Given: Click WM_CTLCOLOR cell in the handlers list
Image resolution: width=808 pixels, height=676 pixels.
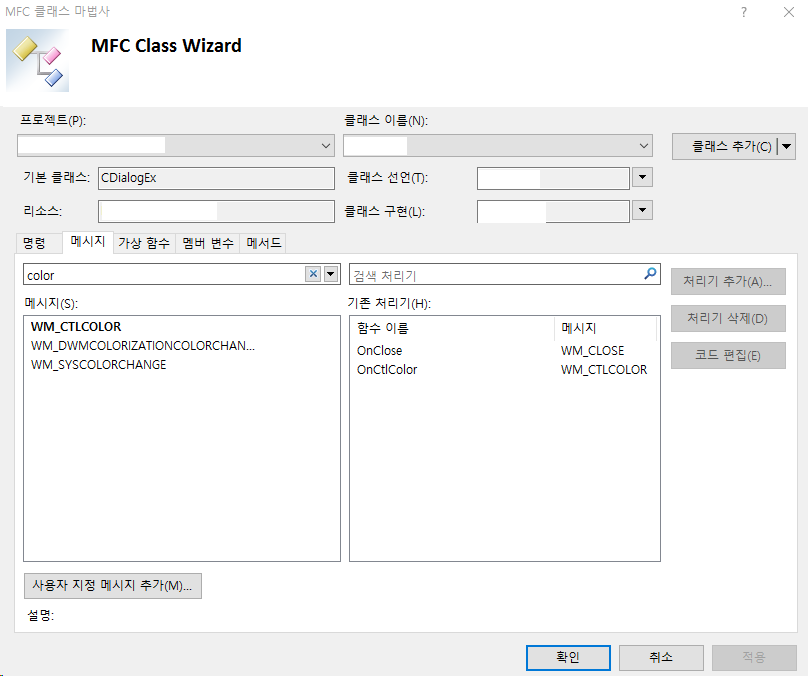Looking at the screenshot, I should pos(604,370).
